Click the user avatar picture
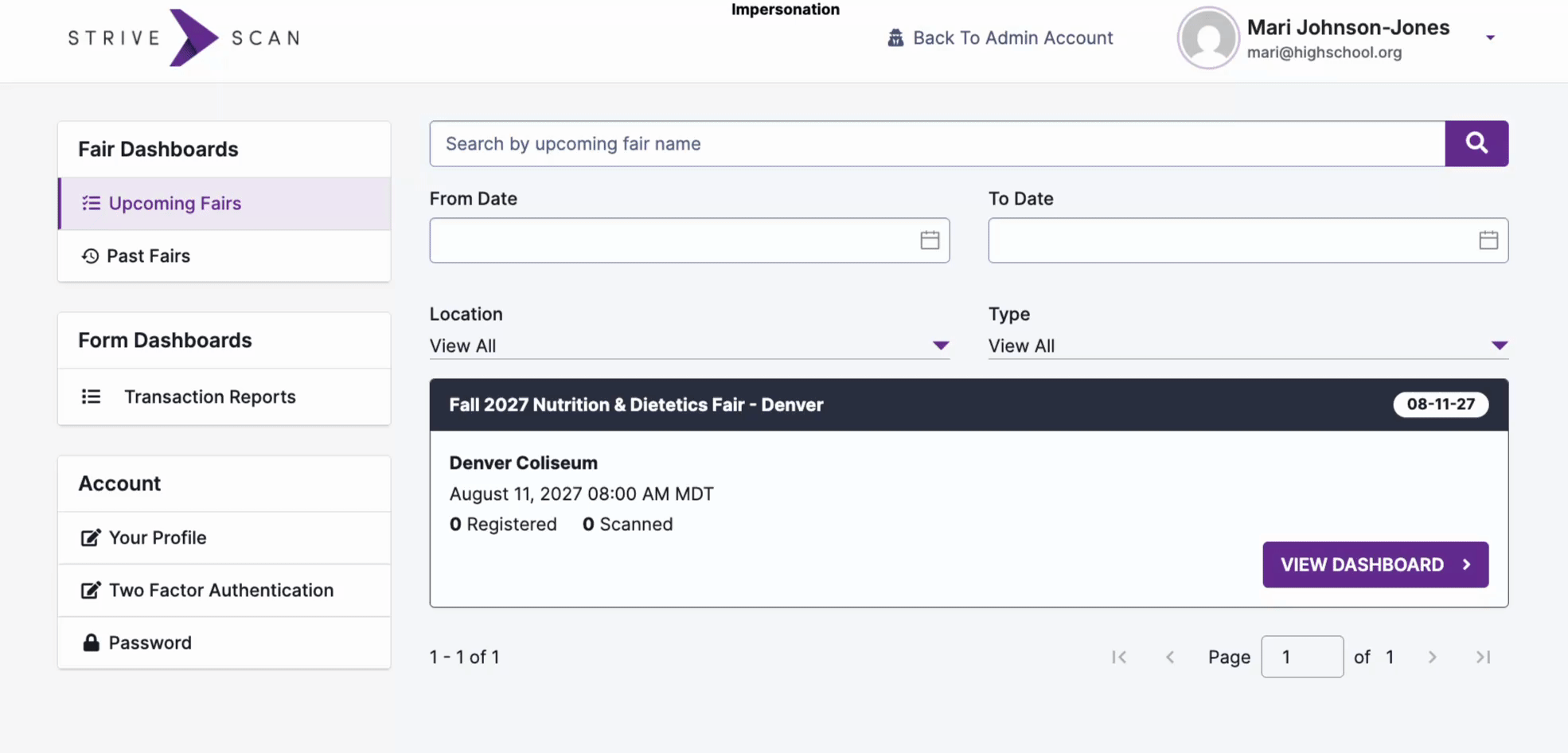 [1207, 37]
